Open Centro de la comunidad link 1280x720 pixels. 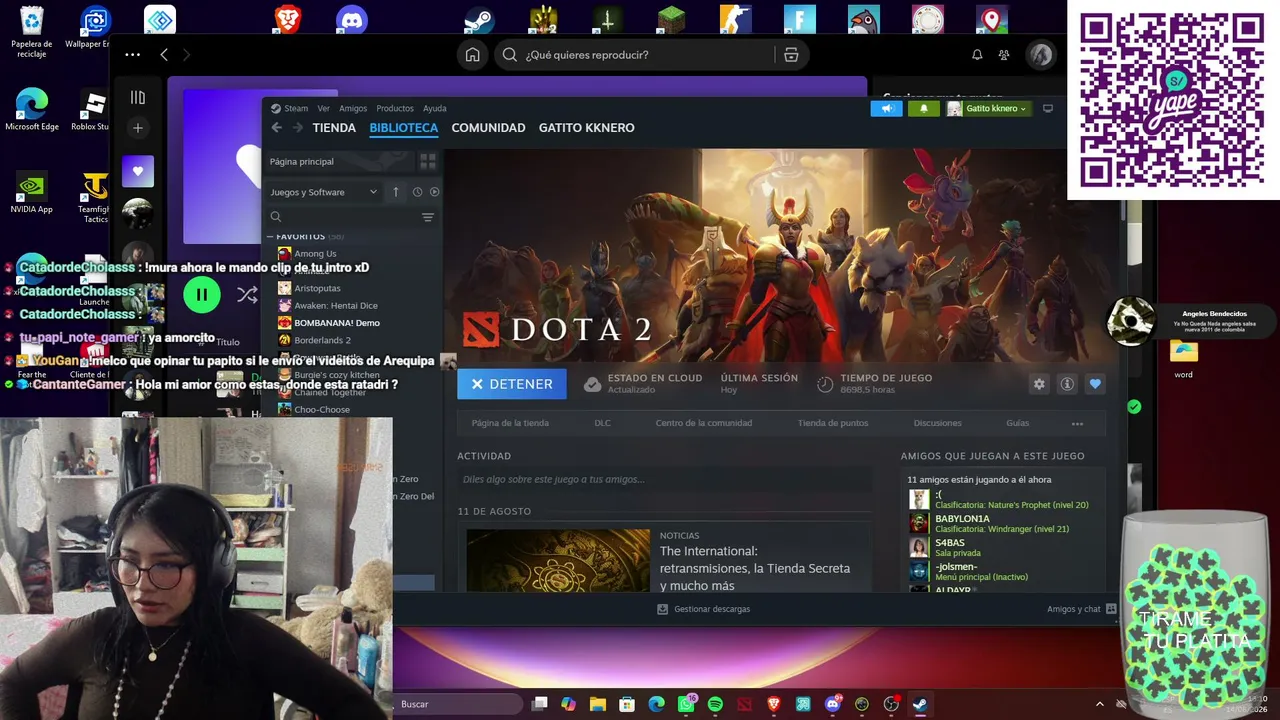coord(704,423)
